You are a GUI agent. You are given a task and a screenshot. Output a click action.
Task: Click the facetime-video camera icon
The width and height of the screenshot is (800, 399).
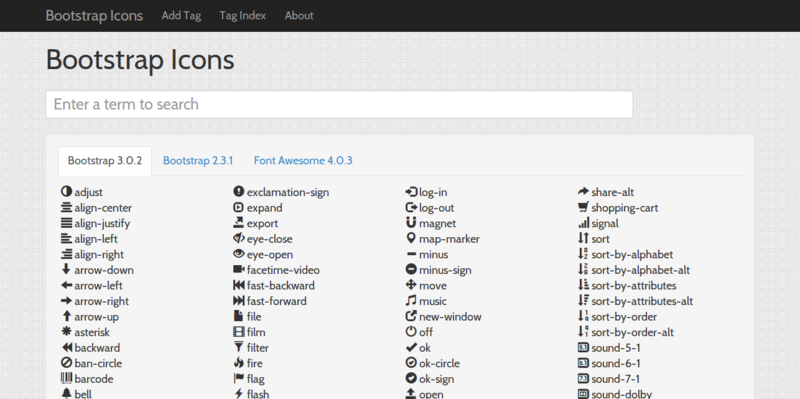239,269
